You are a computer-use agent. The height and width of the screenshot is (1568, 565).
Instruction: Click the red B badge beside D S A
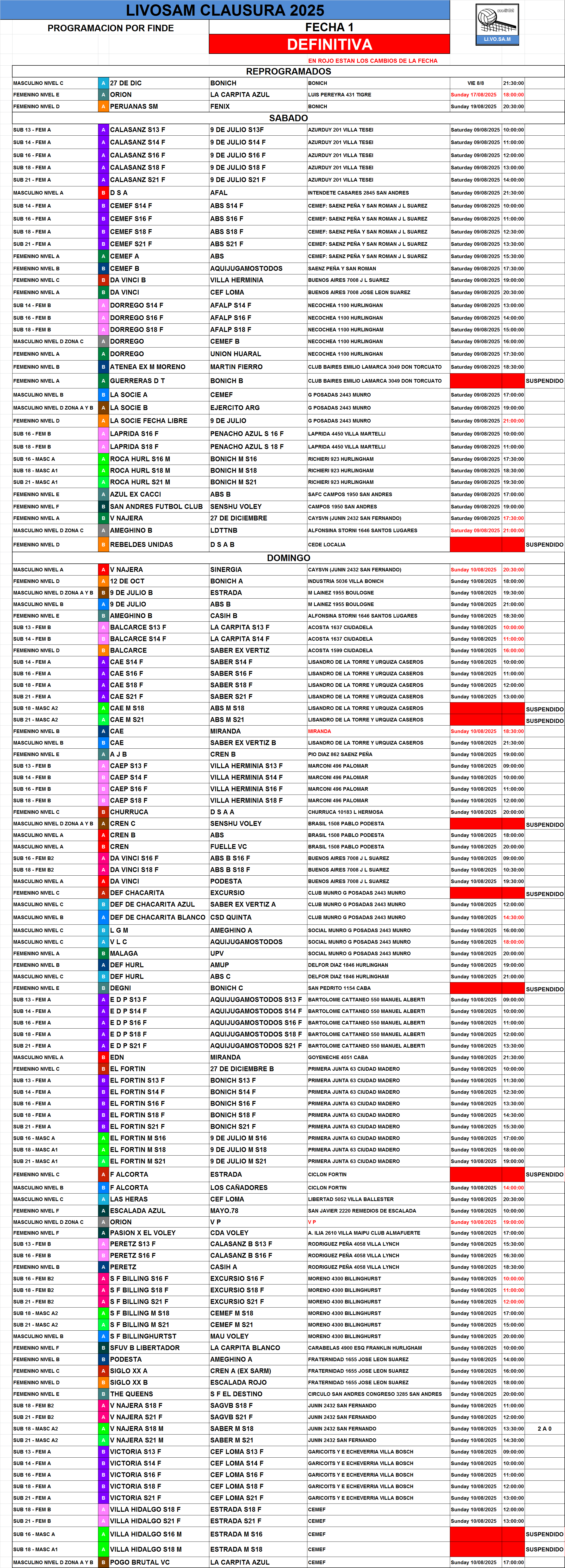point(103,193)
